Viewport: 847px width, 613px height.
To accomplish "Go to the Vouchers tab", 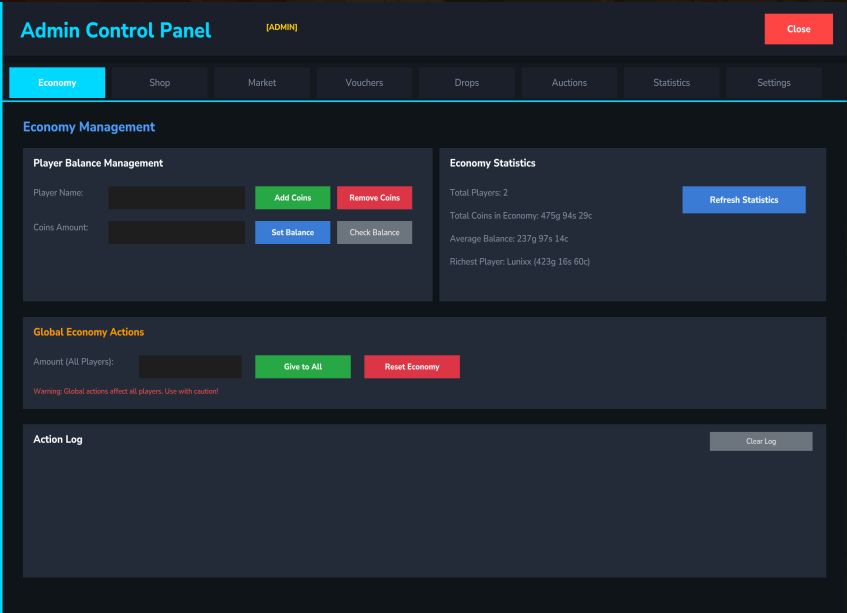I will tap(364, 83).
